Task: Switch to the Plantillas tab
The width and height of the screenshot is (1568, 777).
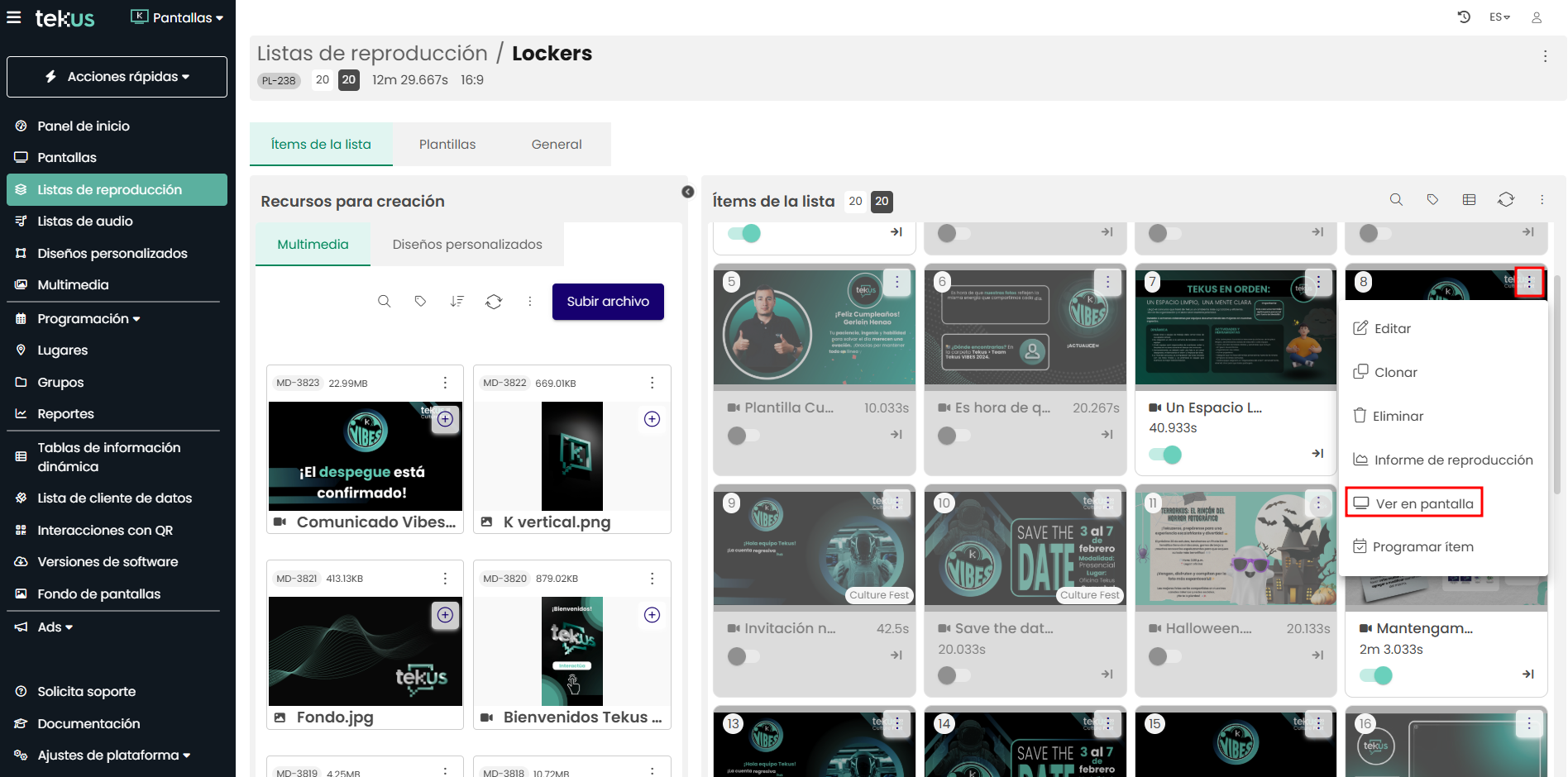Action: [x=447, y=145]
